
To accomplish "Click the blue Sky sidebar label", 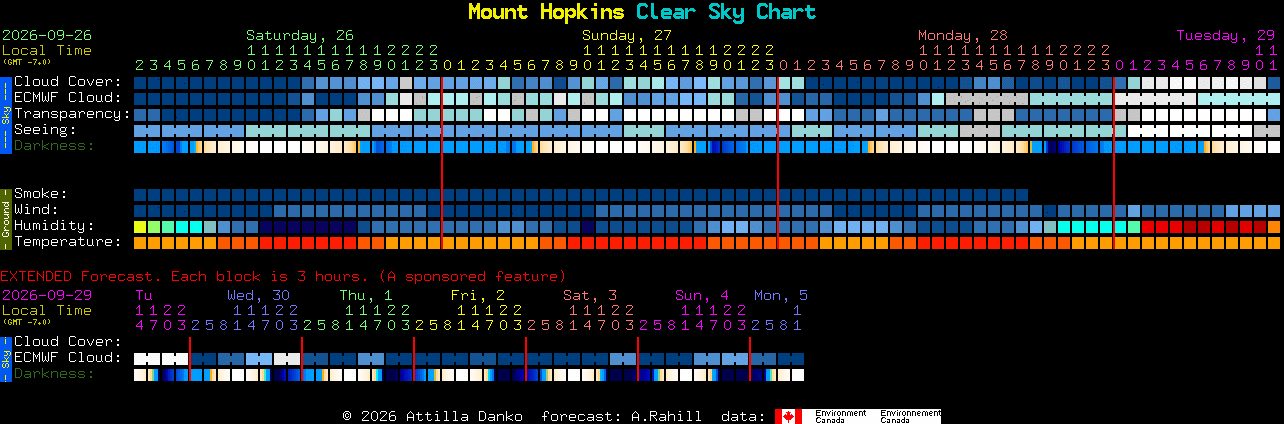I will coord(5,113).
